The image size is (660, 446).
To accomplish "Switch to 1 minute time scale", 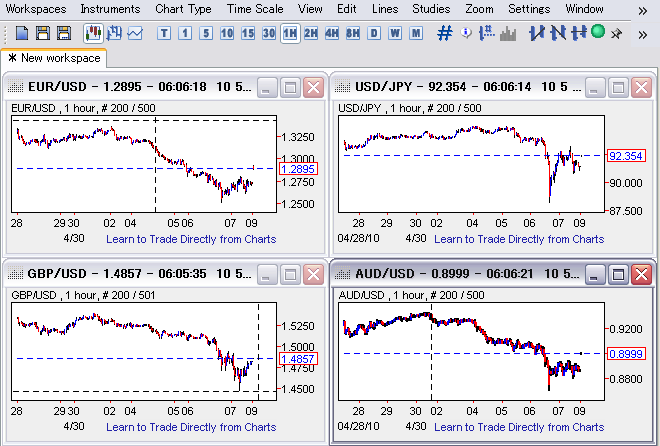I will pos(185,33).
